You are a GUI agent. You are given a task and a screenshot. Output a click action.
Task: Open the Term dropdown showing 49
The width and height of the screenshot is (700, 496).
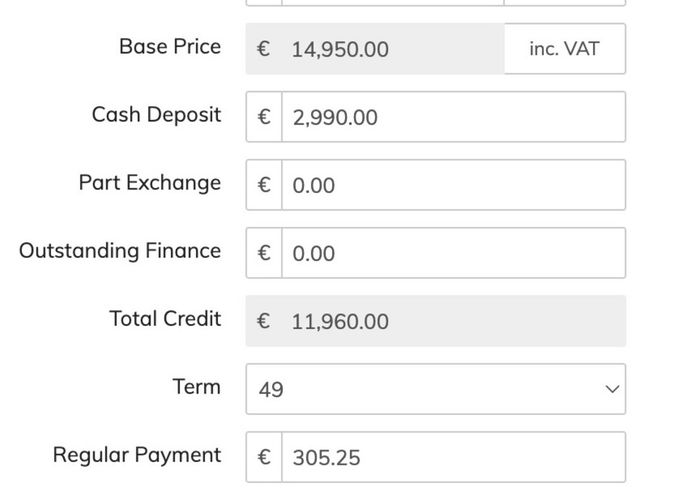click(436, 389)
